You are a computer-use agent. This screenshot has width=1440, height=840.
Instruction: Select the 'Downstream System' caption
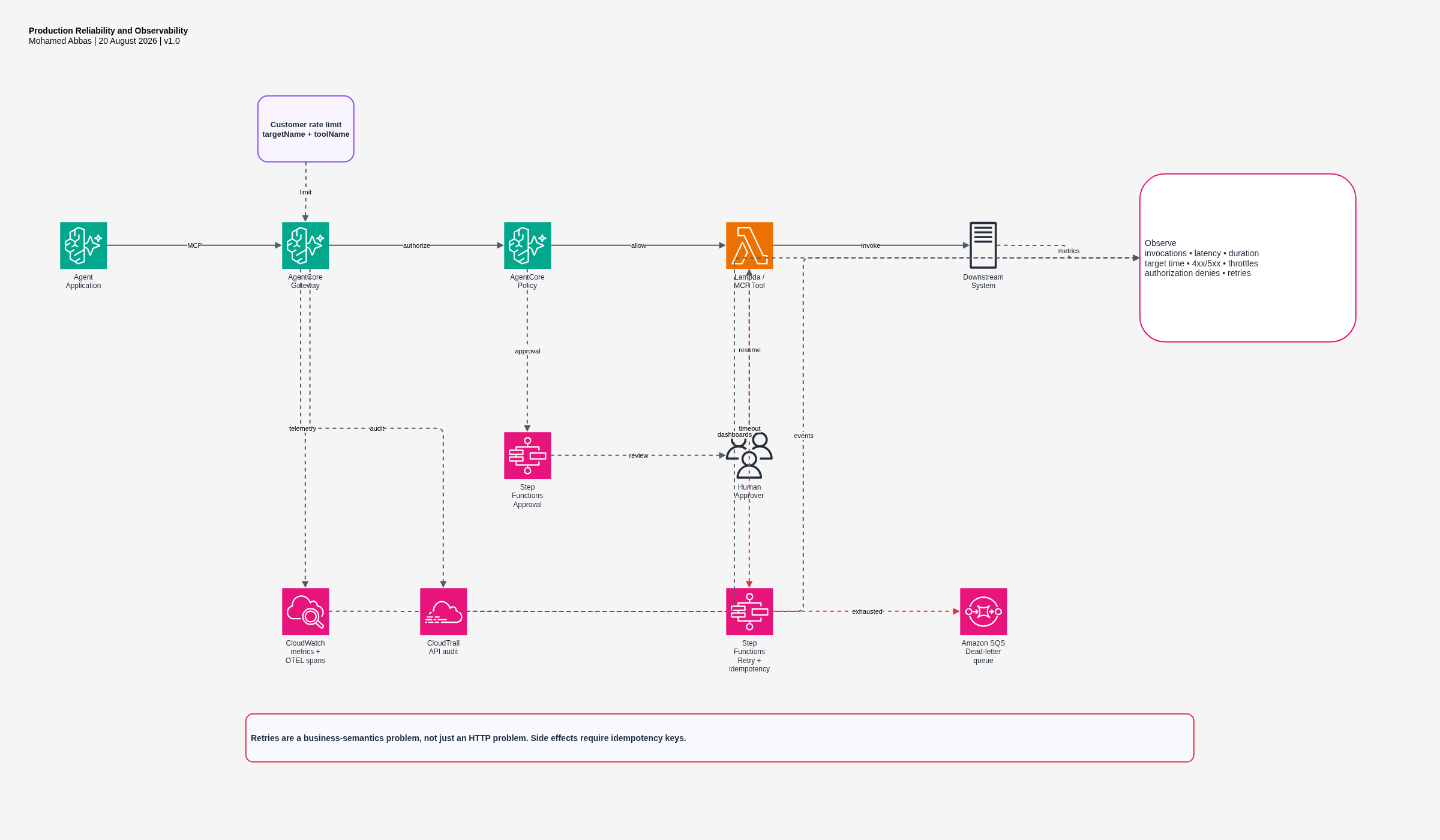pyautogui.click(x=983, y=281)
